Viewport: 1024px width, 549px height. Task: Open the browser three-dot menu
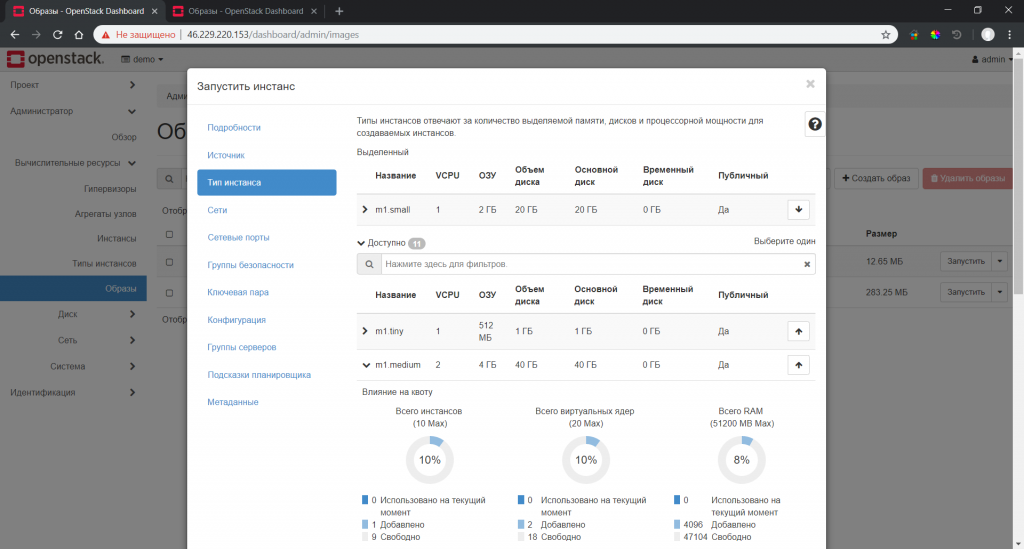coord(1010,35)
